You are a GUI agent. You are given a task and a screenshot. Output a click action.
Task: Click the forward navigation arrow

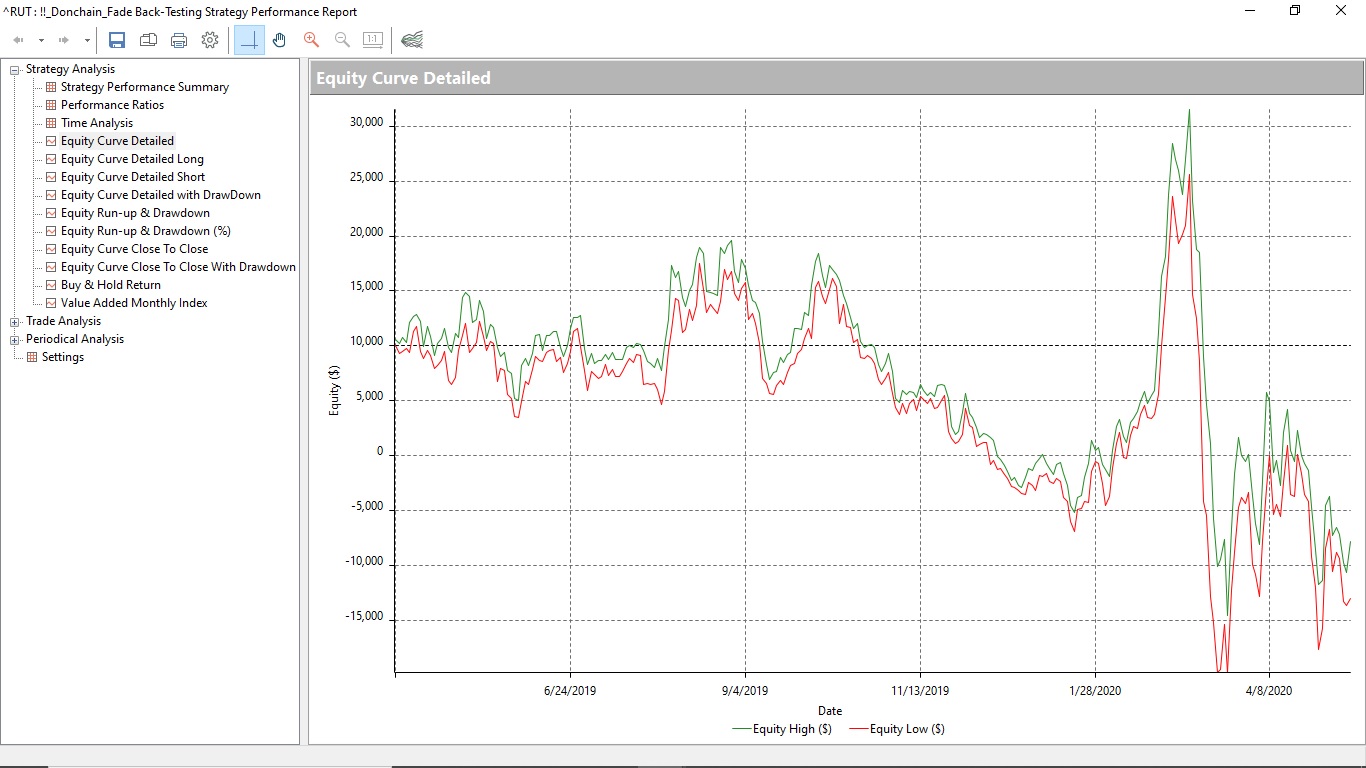pyautogui.click(x=64, y=40)
